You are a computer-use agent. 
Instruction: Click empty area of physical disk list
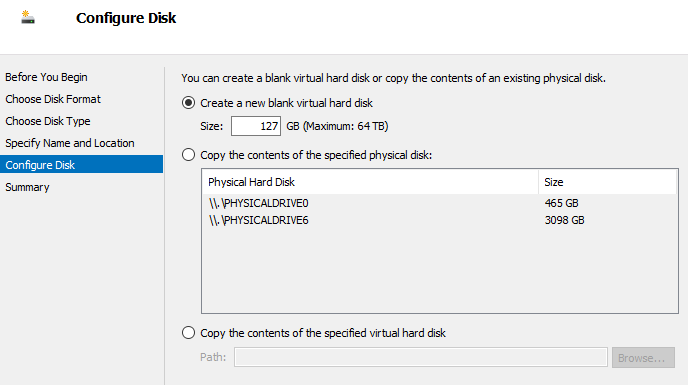click(x=440, y=270)
